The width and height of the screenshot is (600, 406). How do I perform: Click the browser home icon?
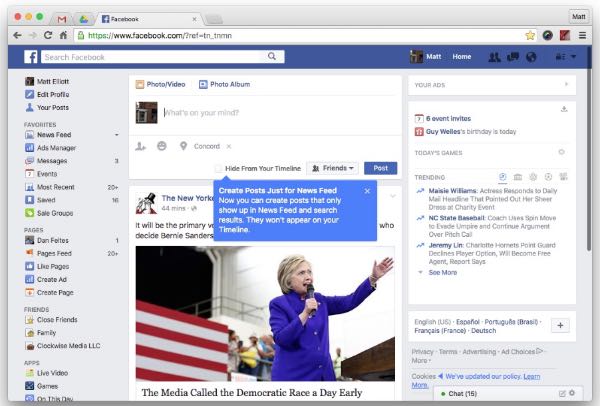point(63,35)
